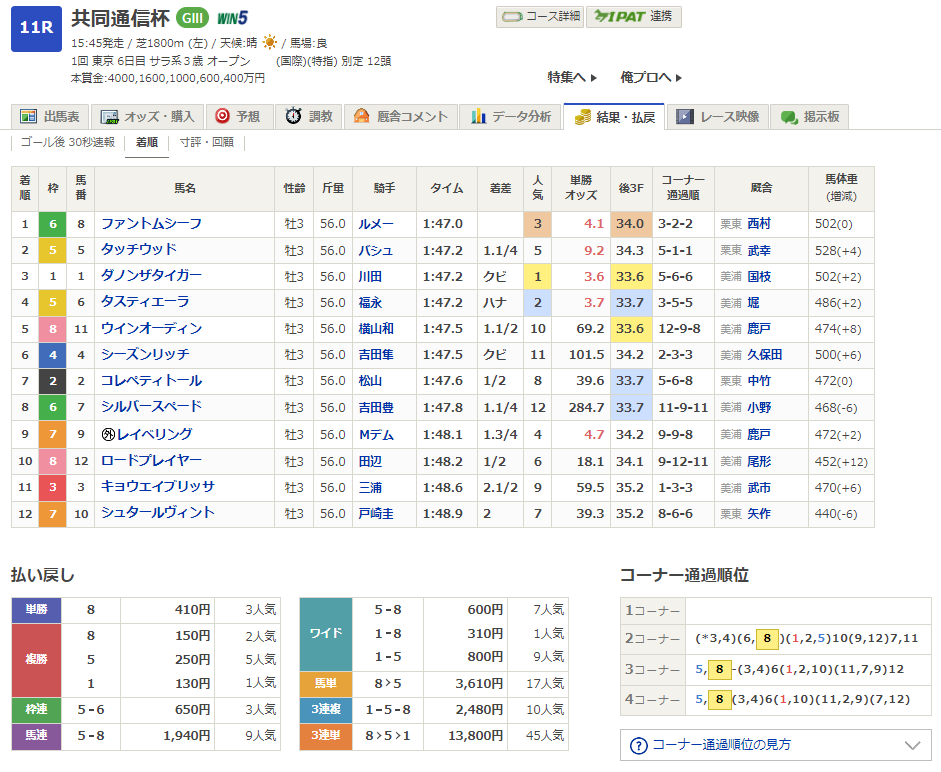This screenshot has height=772, width=941.
Task: Switch to 寸評・回顧 sub-tab
Action: [x=206, y=142]
